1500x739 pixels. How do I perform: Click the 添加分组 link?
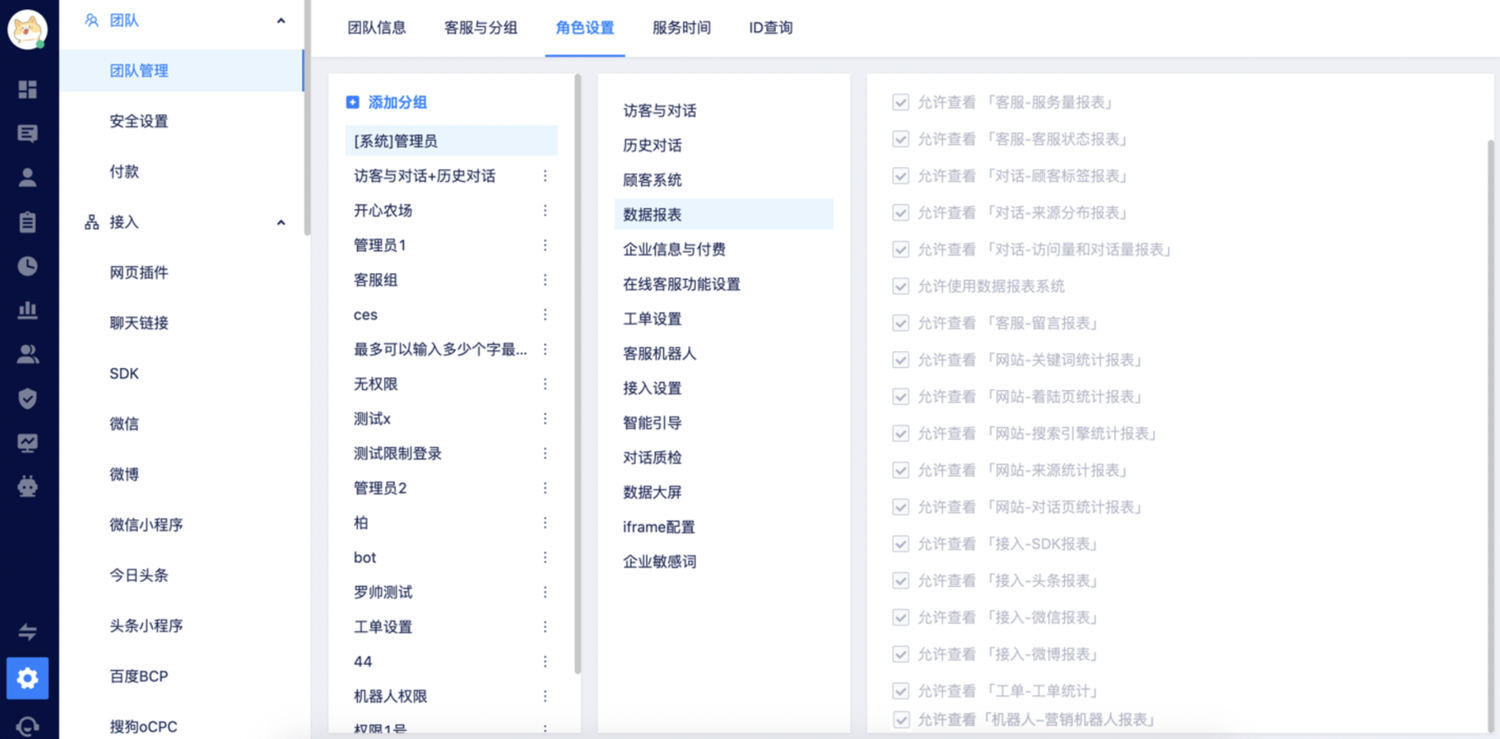398,102
